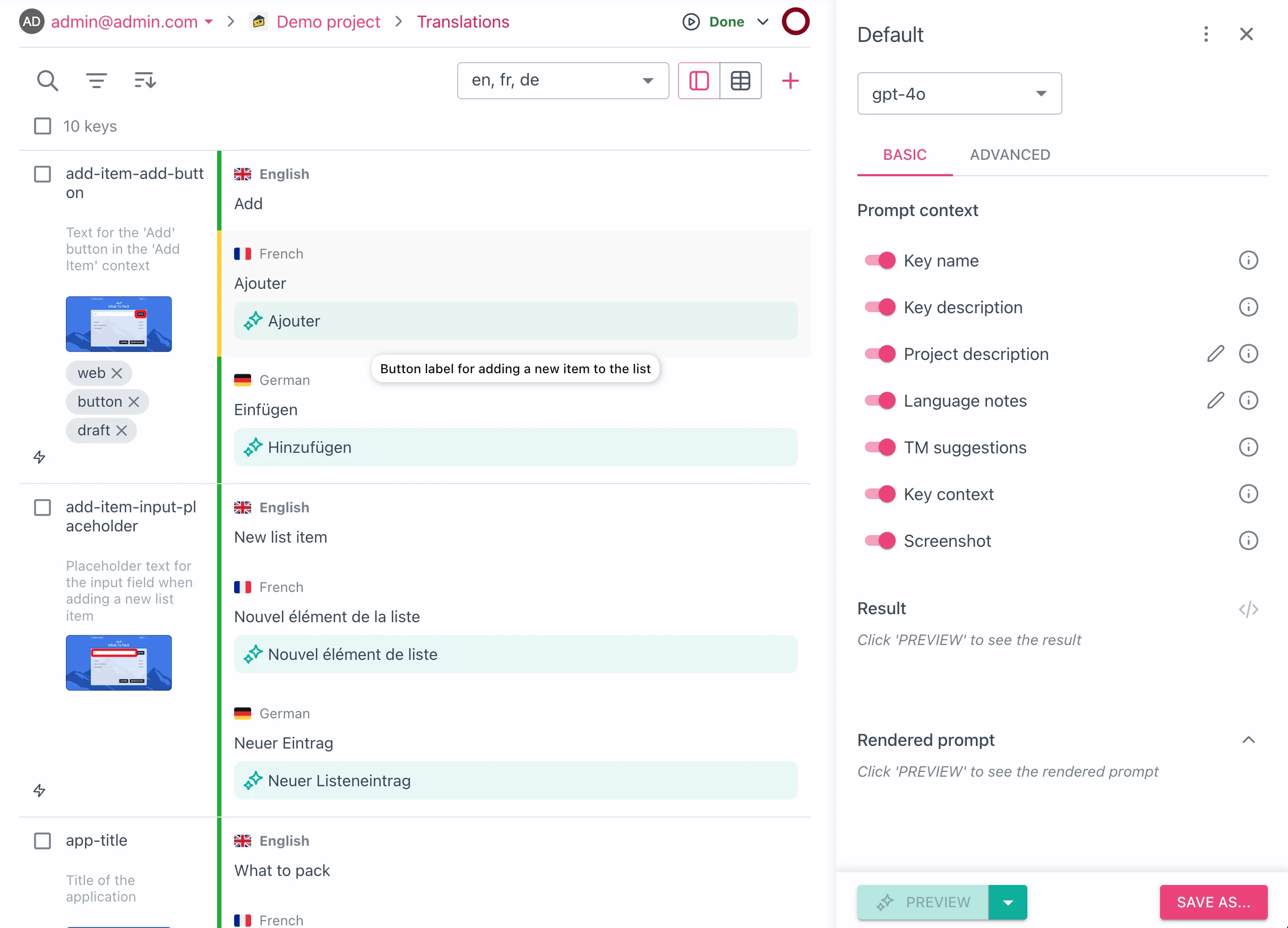Click the SAVE AS... button
The image size is (1288, 928).
pos(1213,902)
